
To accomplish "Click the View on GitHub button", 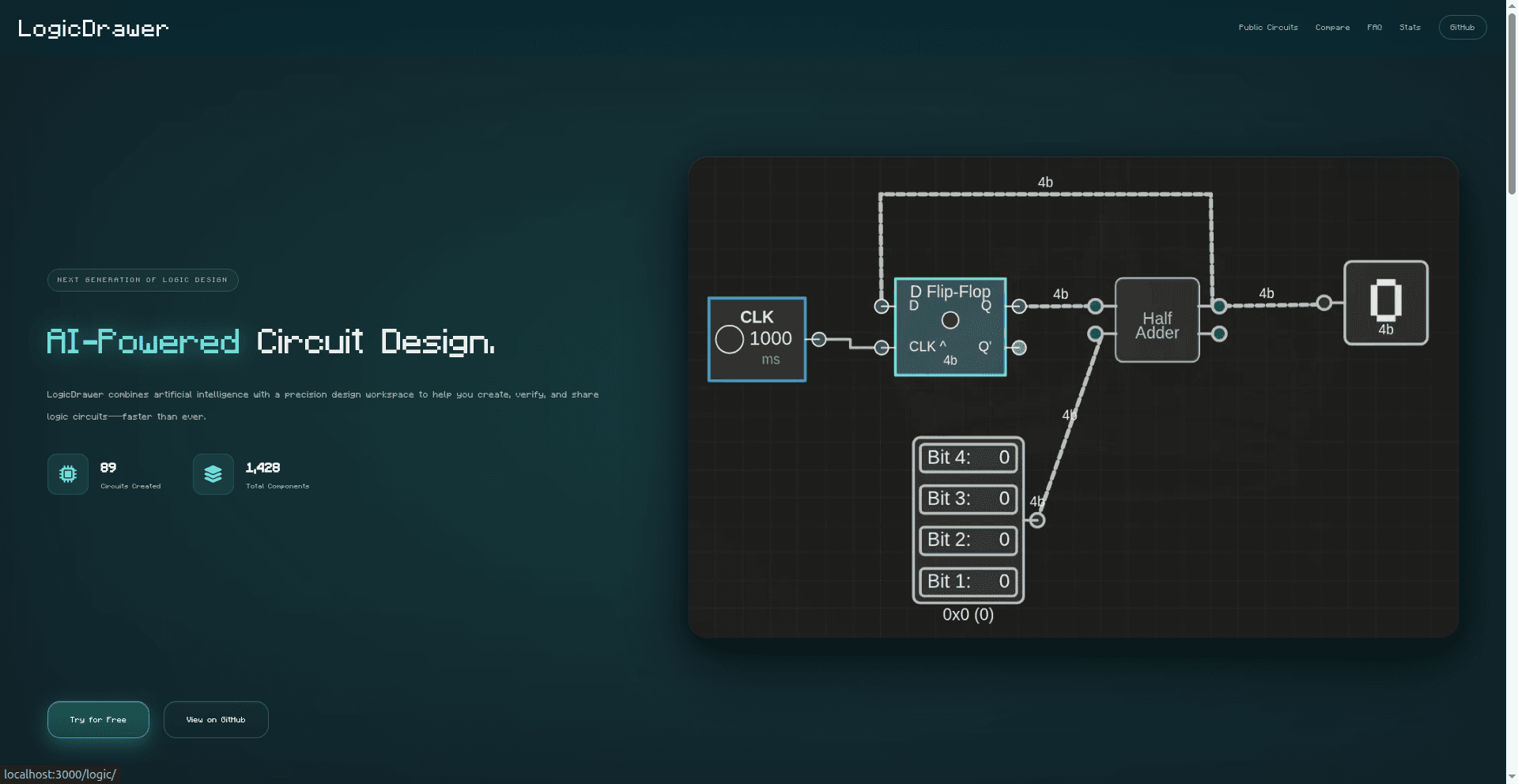I will 215,719.
